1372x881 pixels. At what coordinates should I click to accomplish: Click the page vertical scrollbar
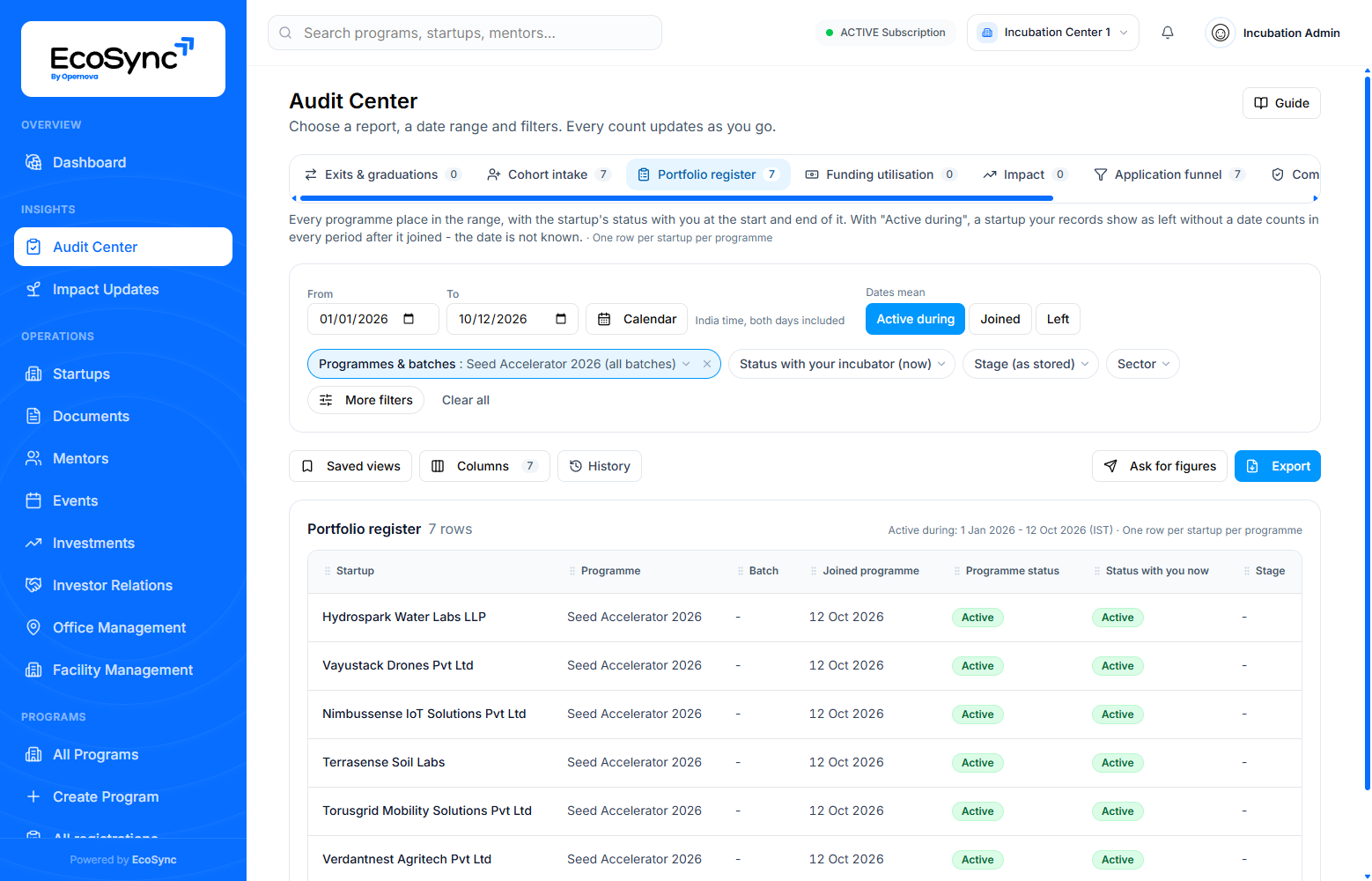[x=1367, y=432]
